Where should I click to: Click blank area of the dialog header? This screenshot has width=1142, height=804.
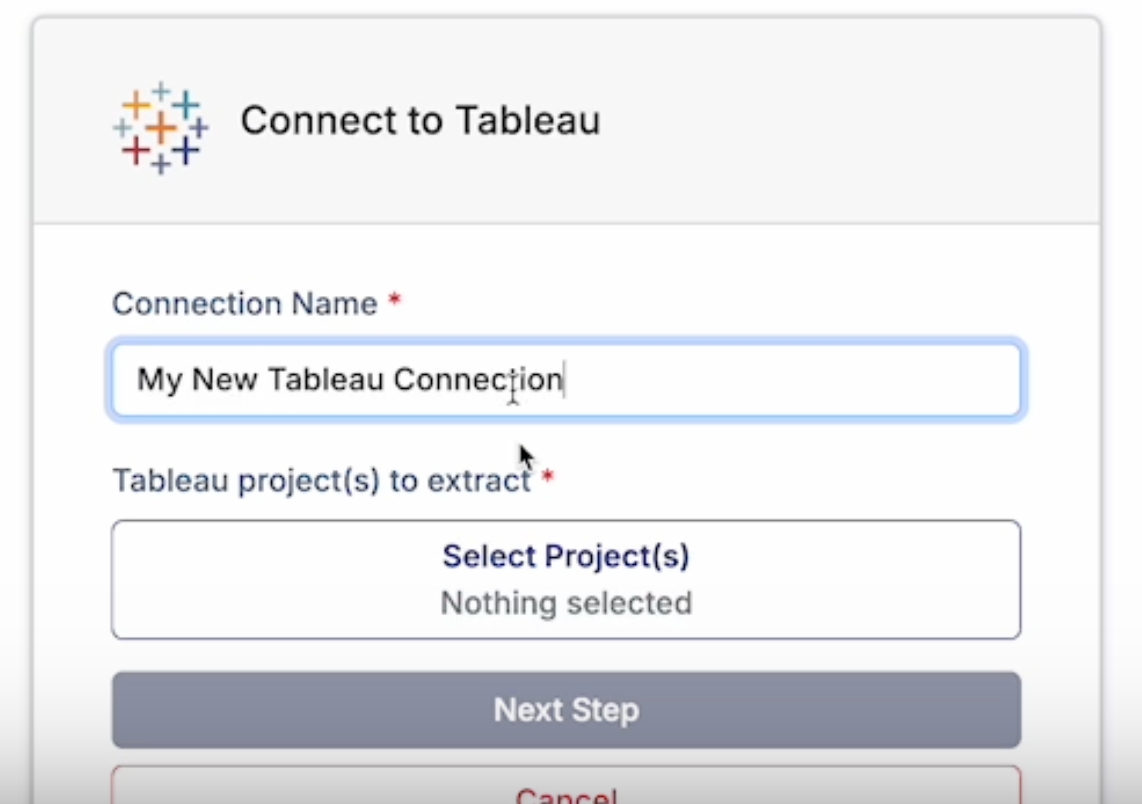pos(850,121)
